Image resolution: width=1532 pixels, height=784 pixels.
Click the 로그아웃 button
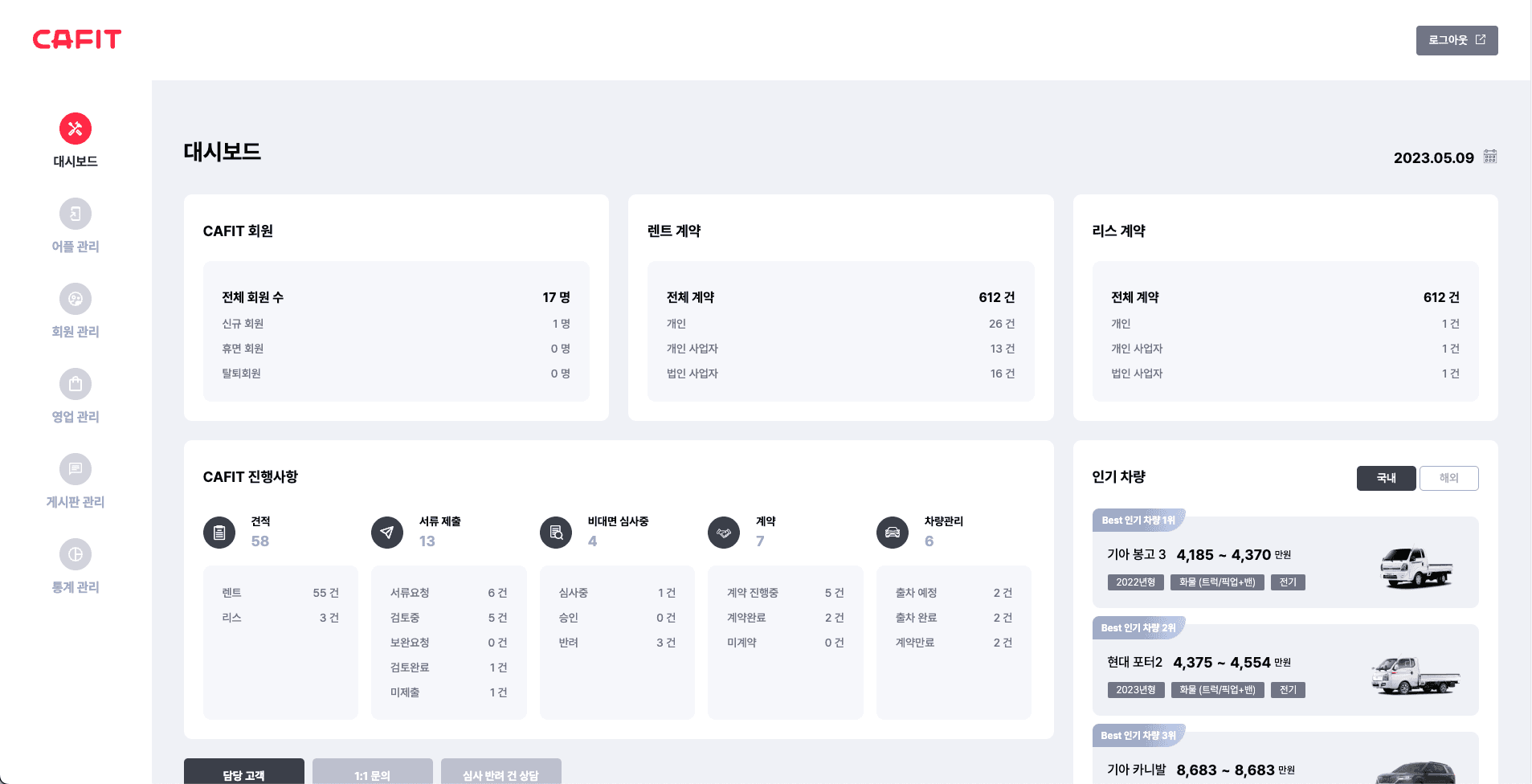(1456, 40)
